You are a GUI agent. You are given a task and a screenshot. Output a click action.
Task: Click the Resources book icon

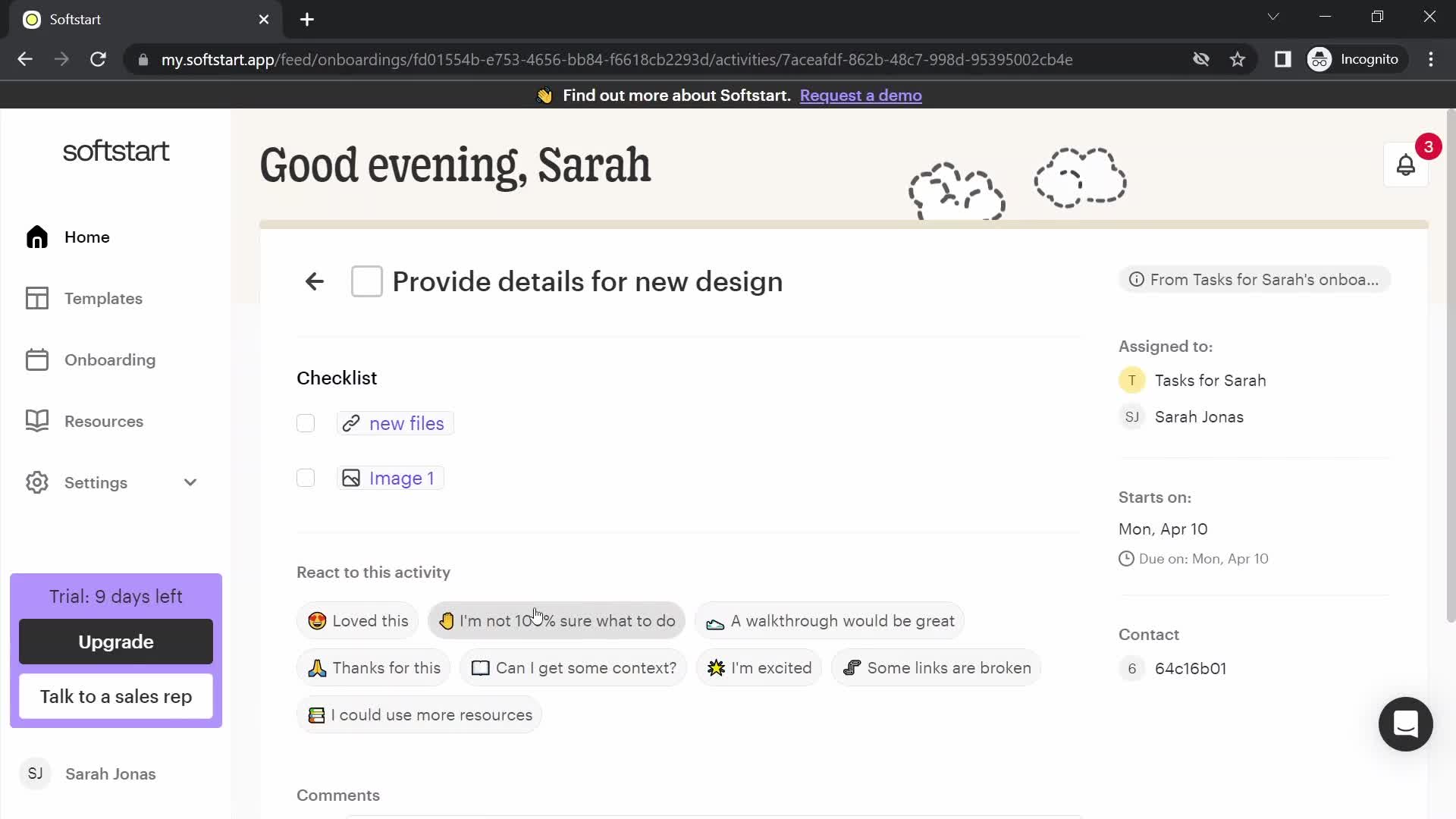36,422
